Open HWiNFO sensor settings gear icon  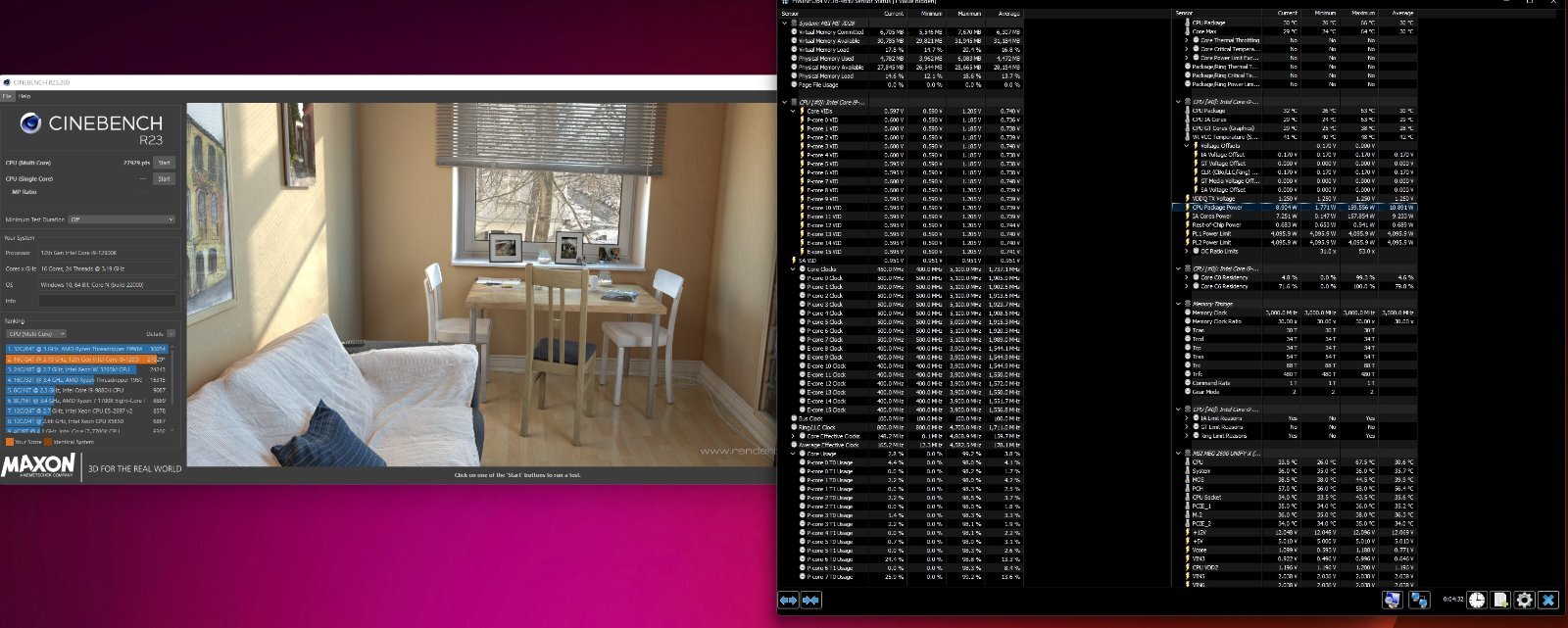click(x=1524, y=600)
